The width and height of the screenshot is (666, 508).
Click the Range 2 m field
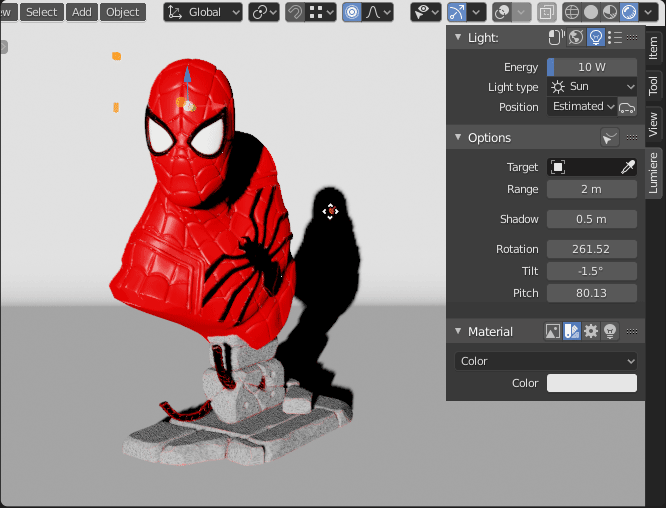(x=592, y=189)
